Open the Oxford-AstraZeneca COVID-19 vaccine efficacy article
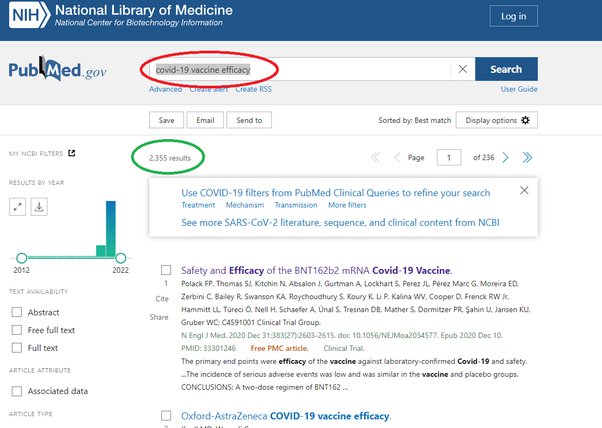This screenshot has height=428, width=602. 286,416
